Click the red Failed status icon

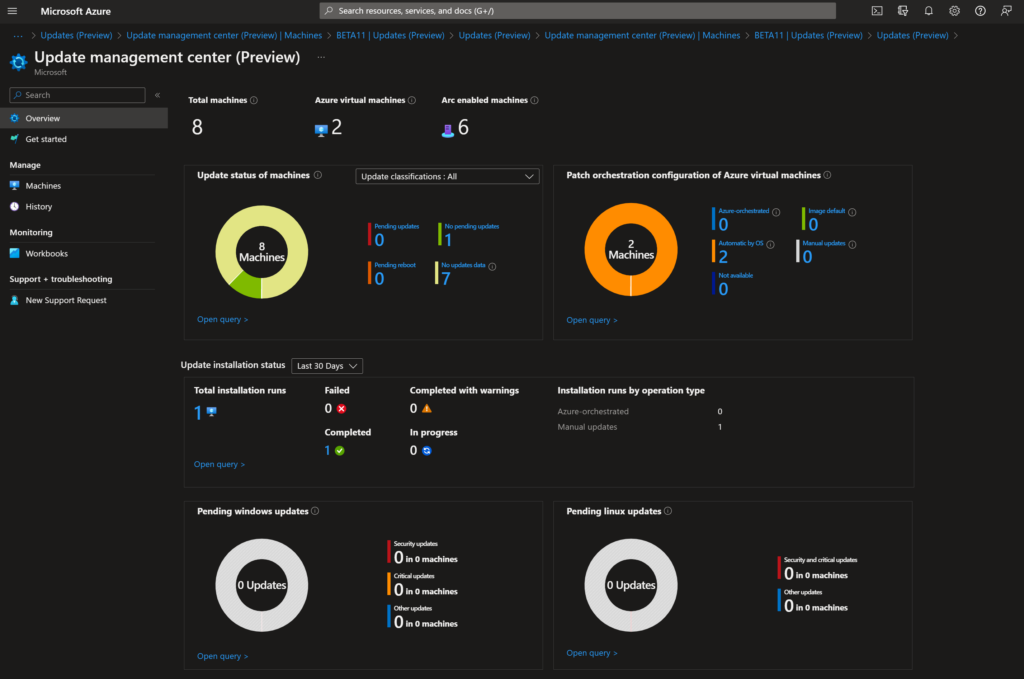pos(342,409)
